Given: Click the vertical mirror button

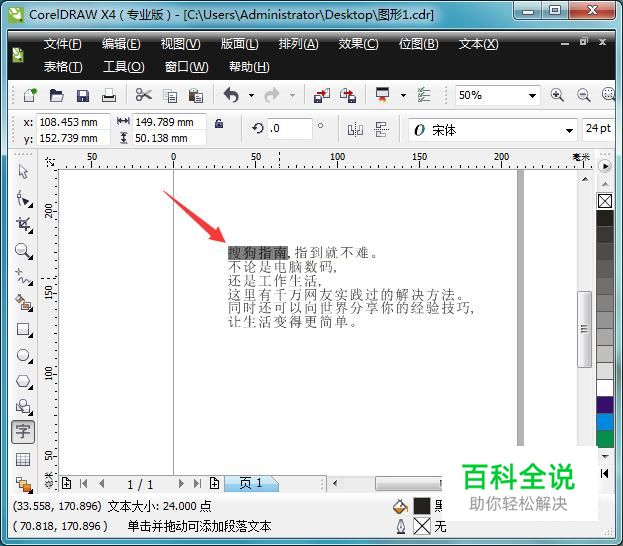Looking at the screenshot, I should tap(381, 130).
